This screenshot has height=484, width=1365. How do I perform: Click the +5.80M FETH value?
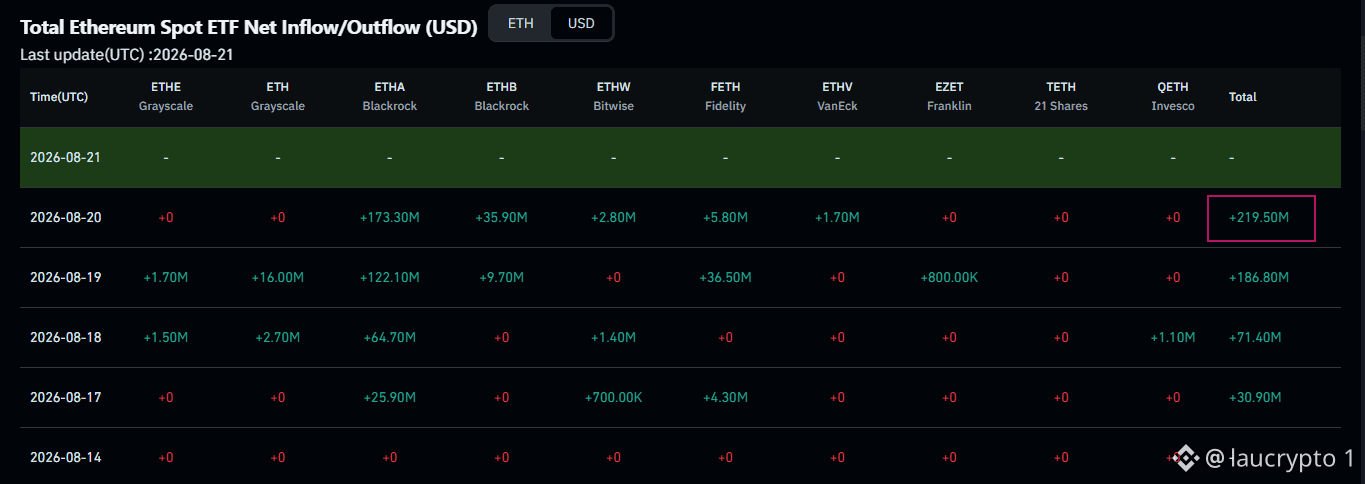[725, 217]
